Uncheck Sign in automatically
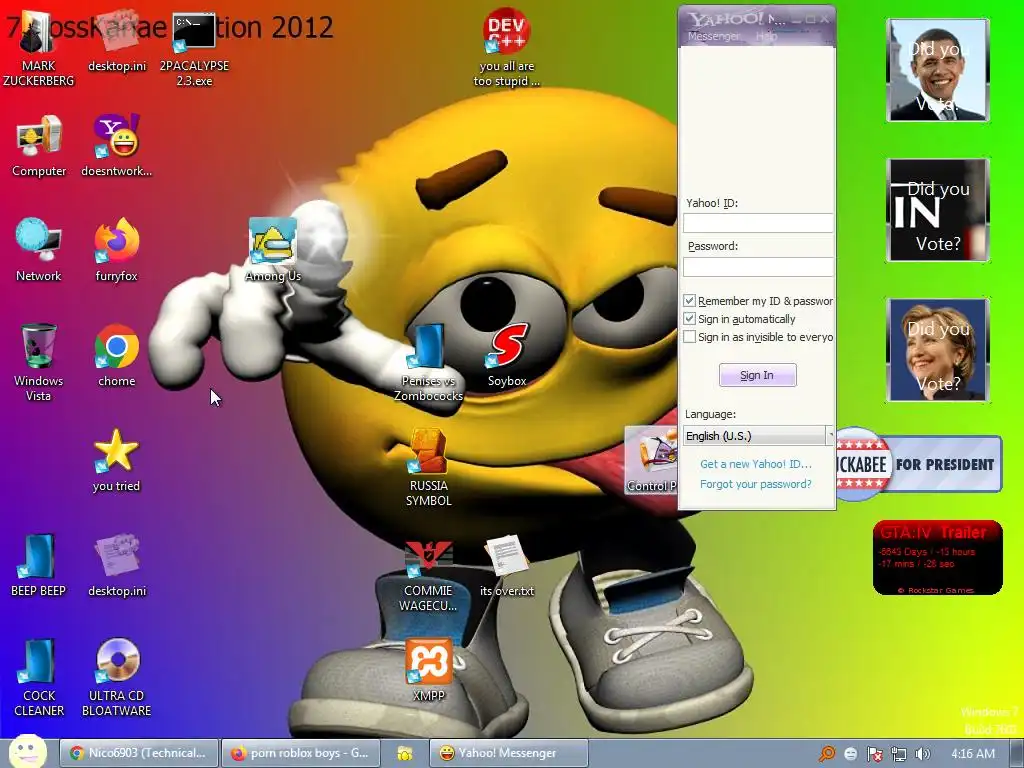 point(689,319)
